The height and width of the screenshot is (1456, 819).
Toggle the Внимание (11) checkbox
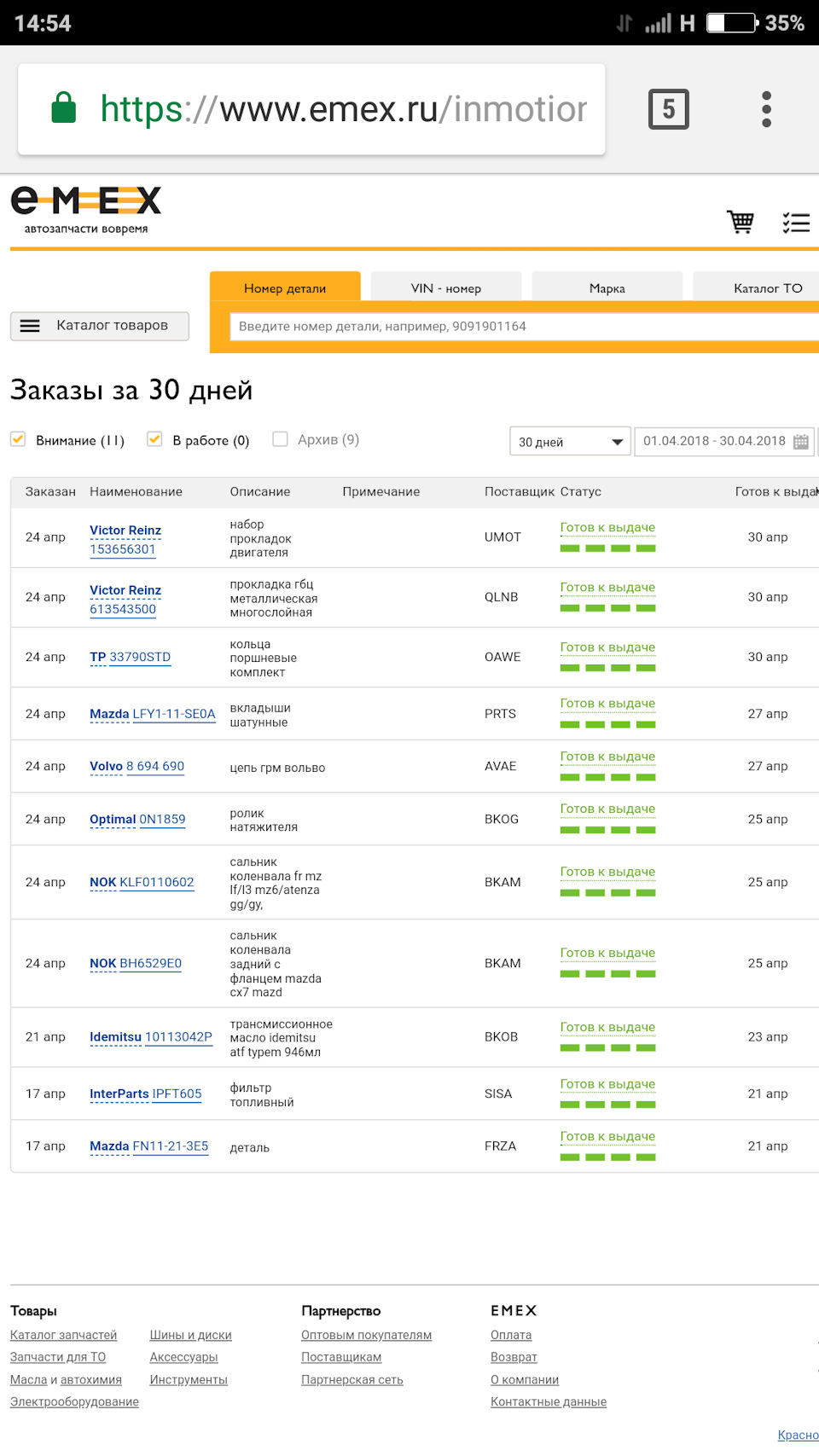(18, 439)
